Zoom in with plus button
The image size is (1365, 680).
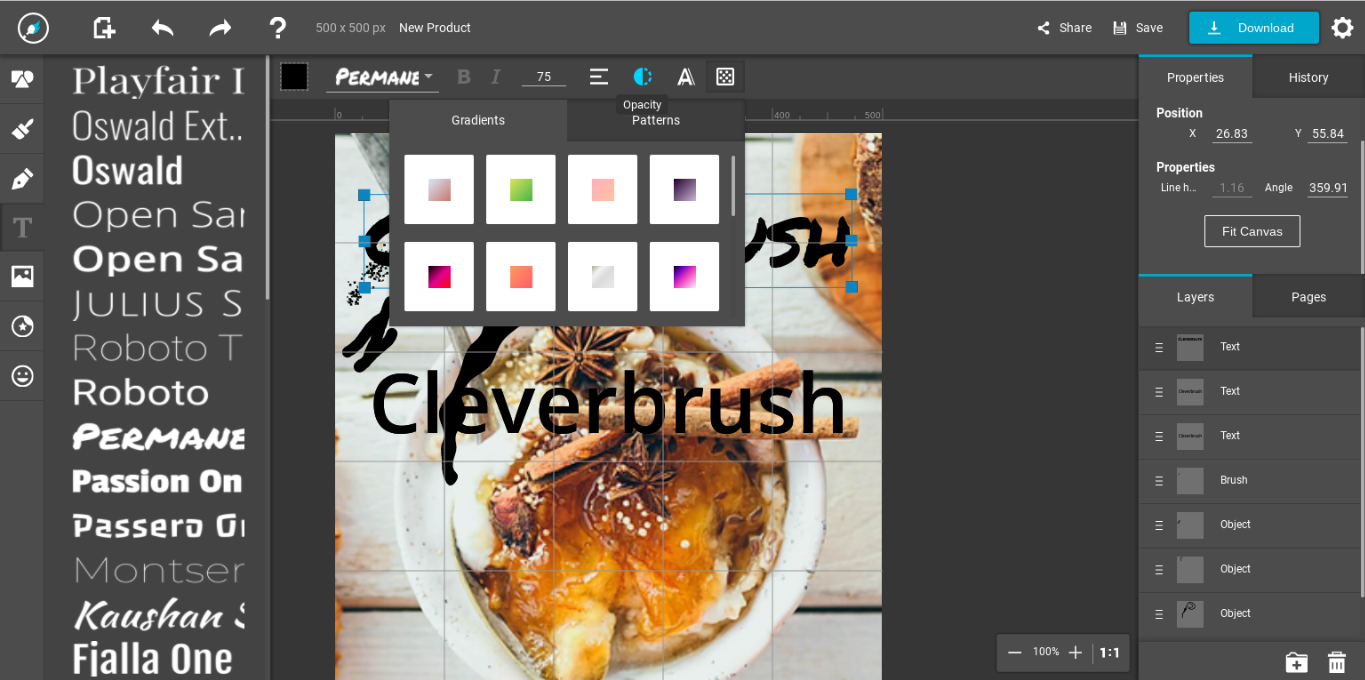tap(1076, 652)
